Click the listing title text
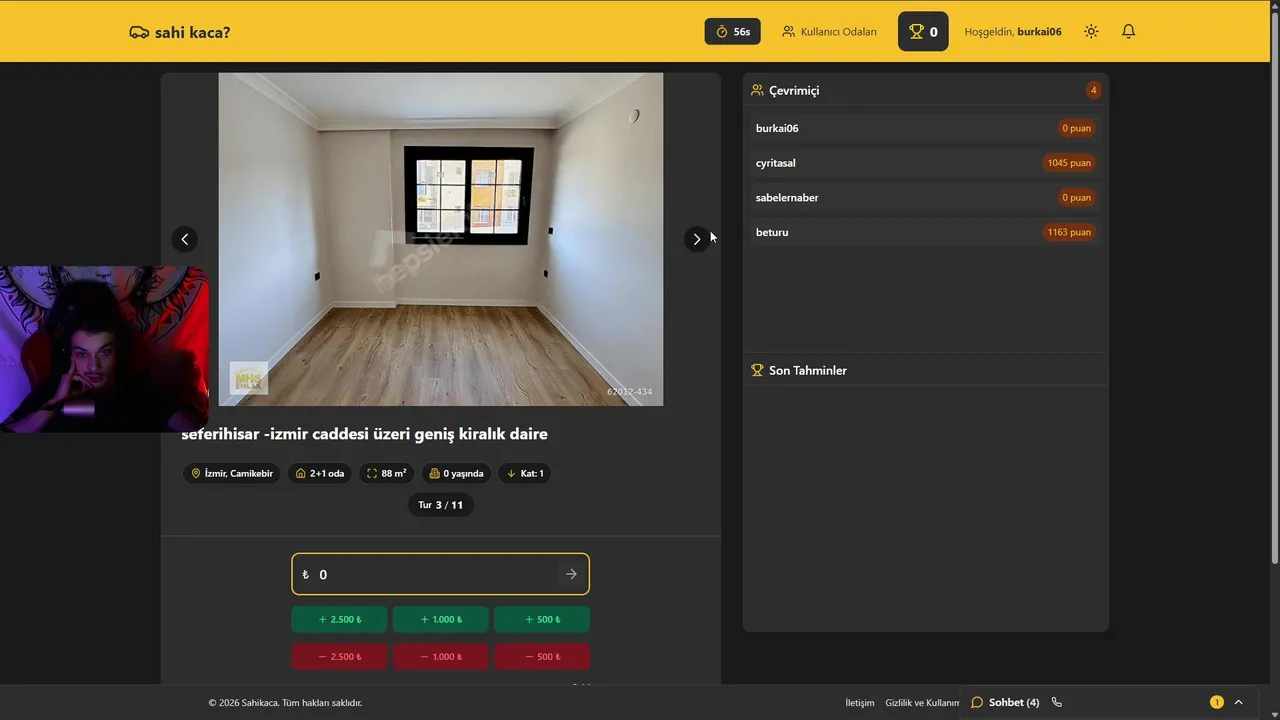Screen dimensions: 1280x720 (364, 434)
